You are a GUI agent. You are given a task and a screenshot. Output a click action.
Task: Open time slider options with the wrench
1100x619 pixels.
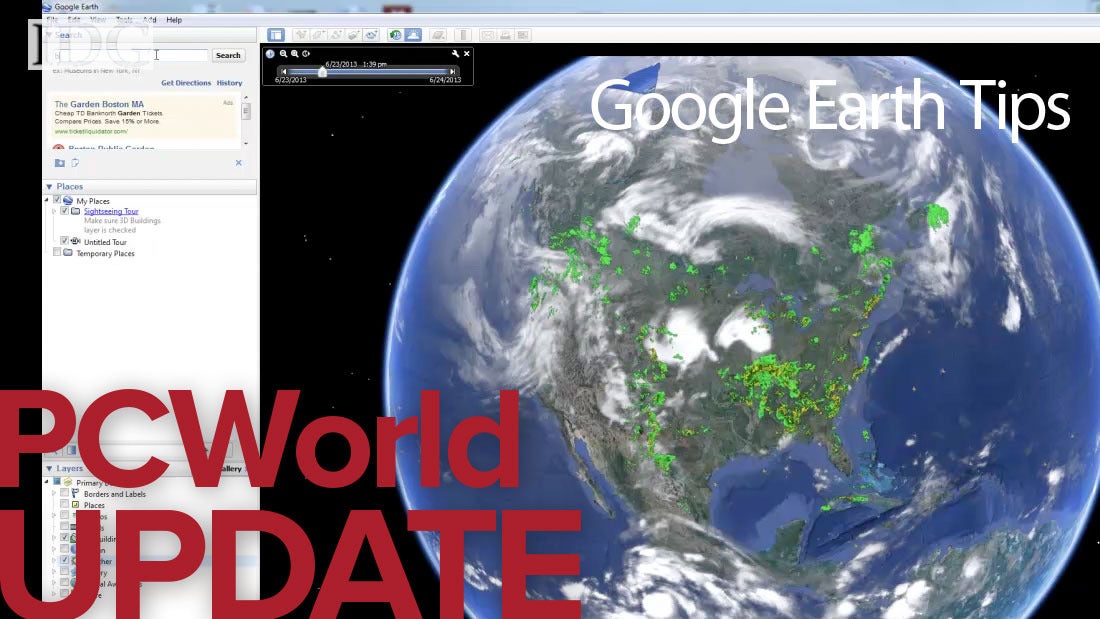pyautogui.click(x=455, y=53)
